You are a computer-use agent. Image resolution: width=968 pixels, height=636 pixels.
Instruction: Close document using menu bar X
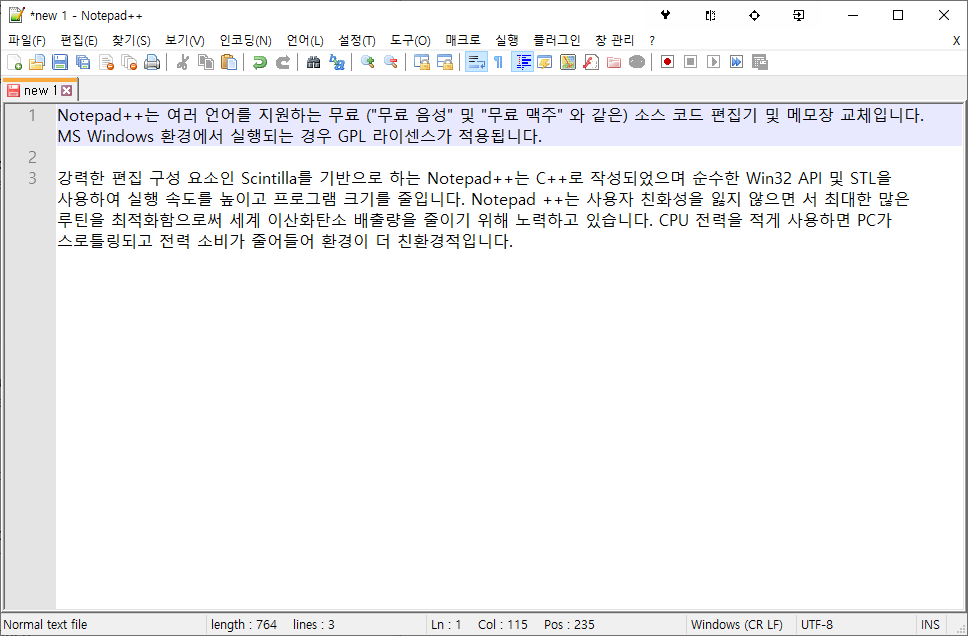956,41
